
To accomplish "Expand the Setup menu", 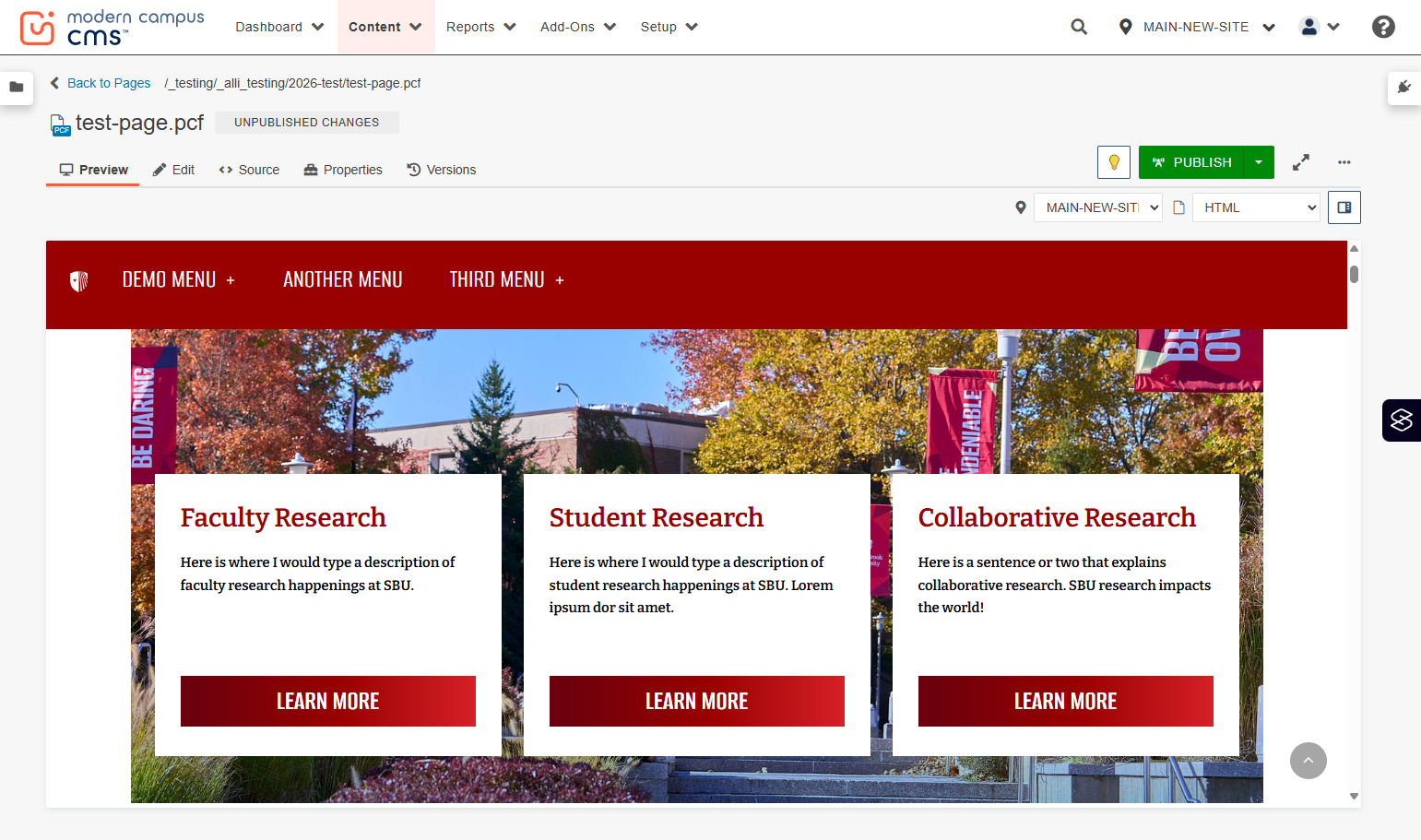I will [x=669, y=27].
